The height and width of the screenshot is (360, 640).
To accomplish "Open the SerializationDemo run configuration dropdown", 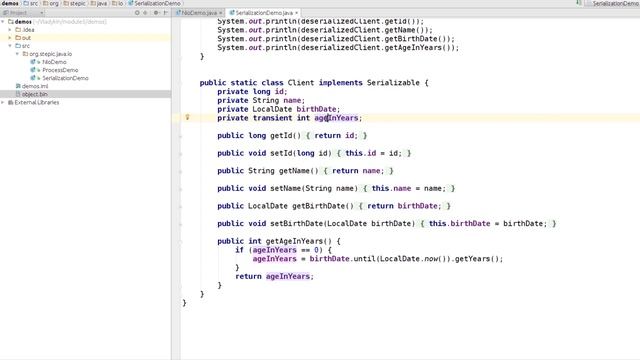I will click(x=612, y=3).
